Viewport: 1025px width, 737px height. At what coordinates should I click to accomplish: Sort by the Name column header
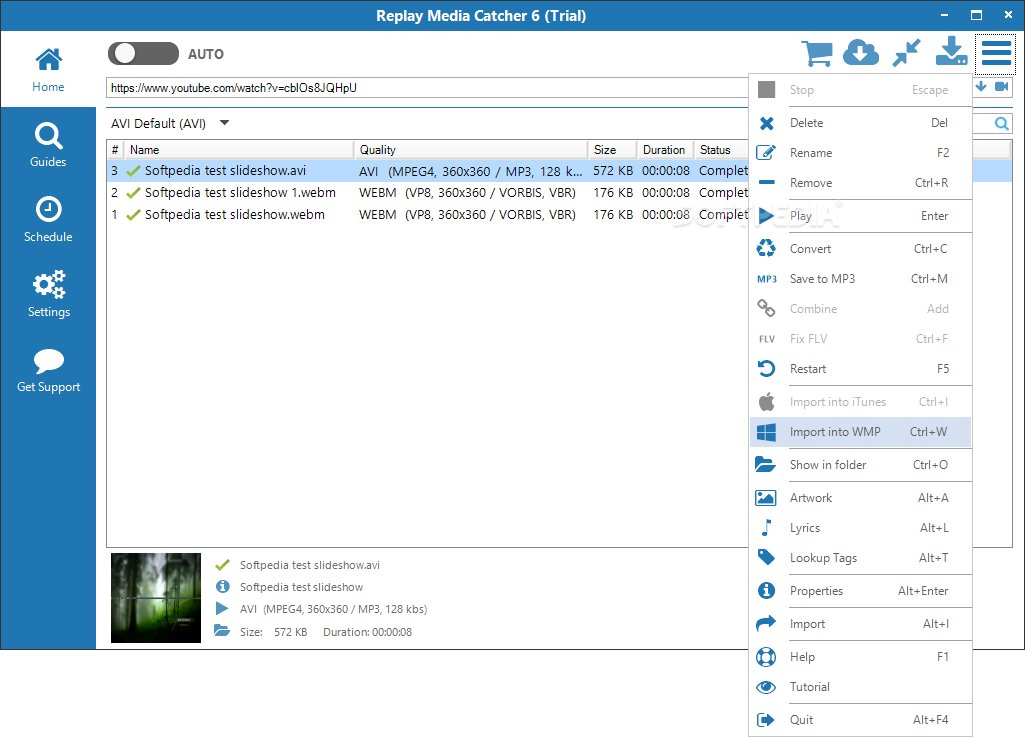click(x=239, y=150)
